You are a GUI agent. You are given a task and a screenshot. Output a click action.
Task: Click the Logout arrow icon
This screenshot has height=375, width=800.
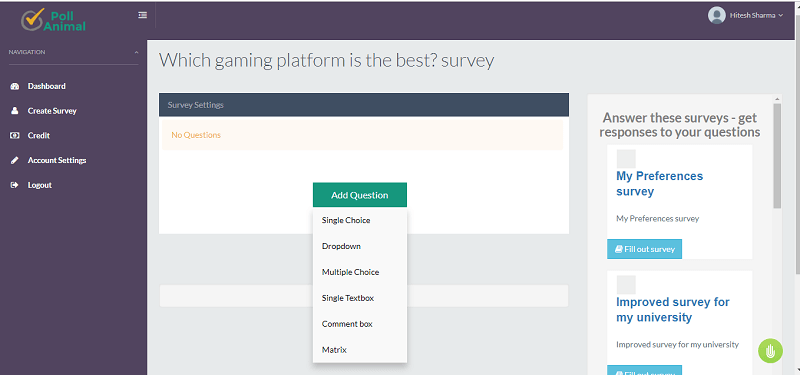tap(15, 185)
